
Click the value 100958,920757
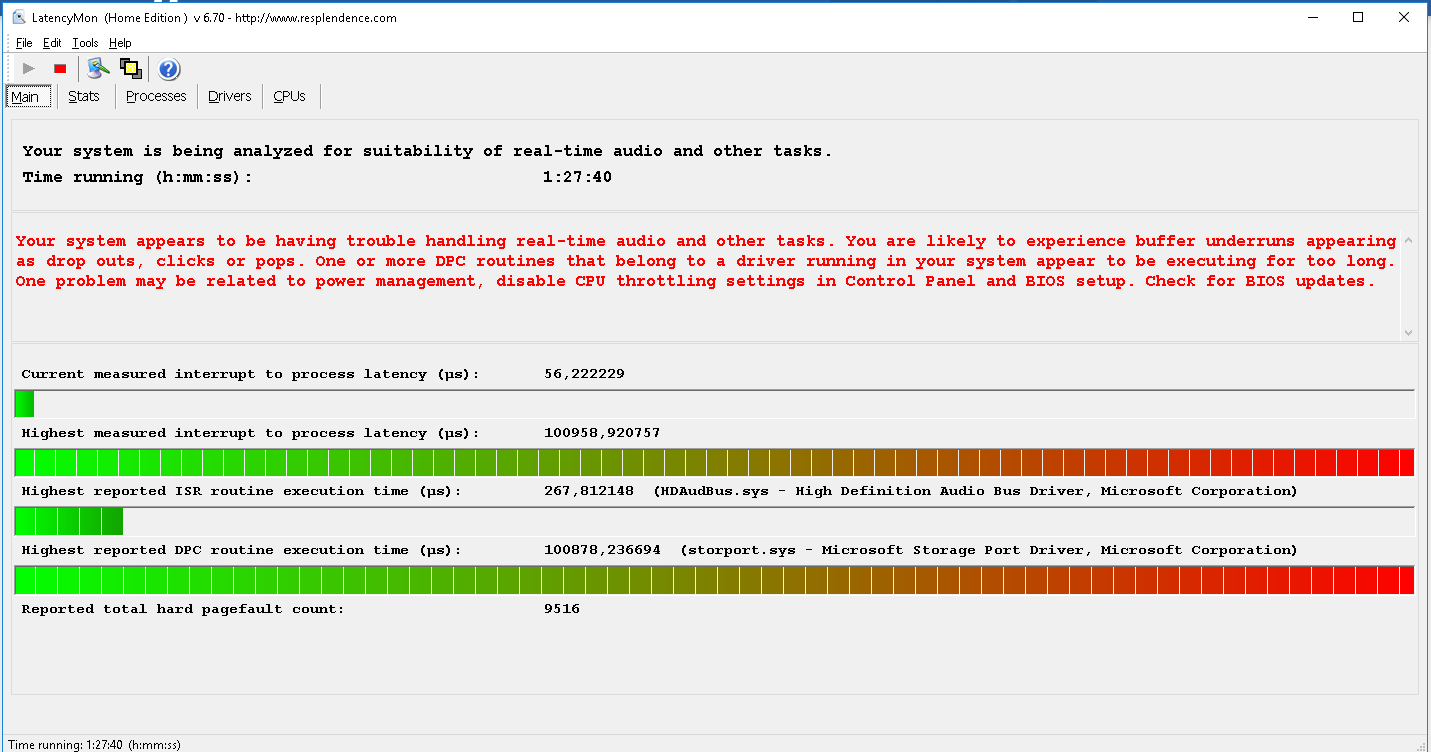click(602, 433)
